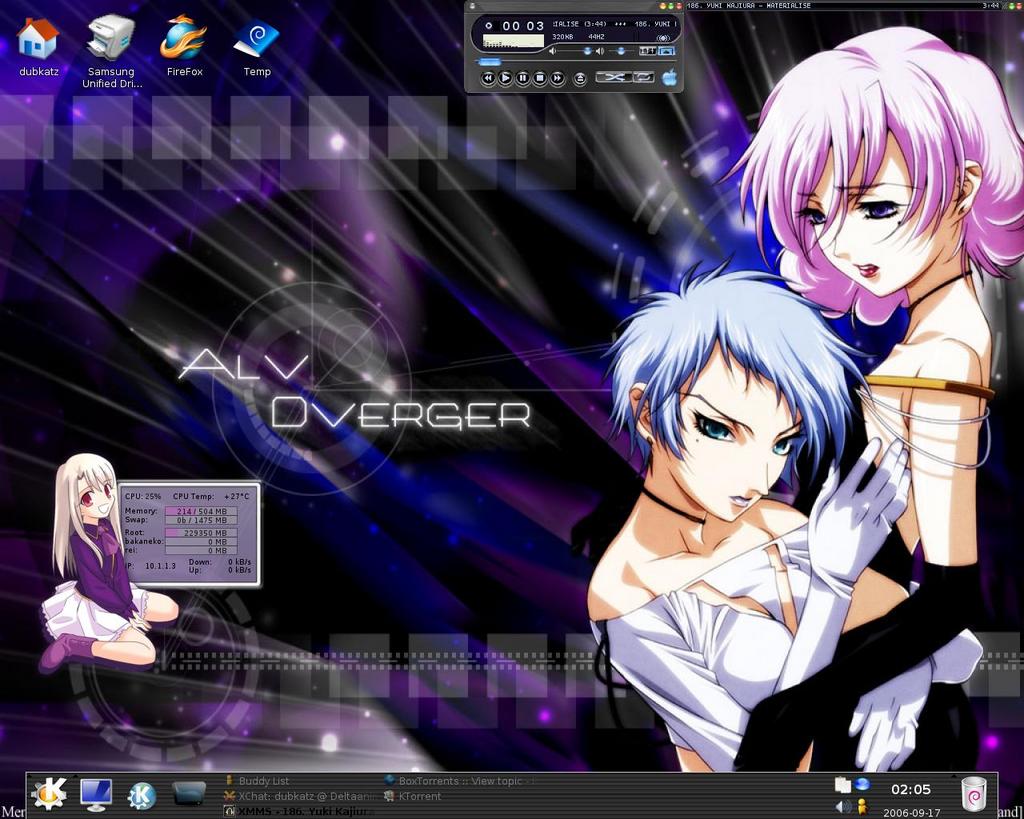Click the XMMS play button

(505, 78)
